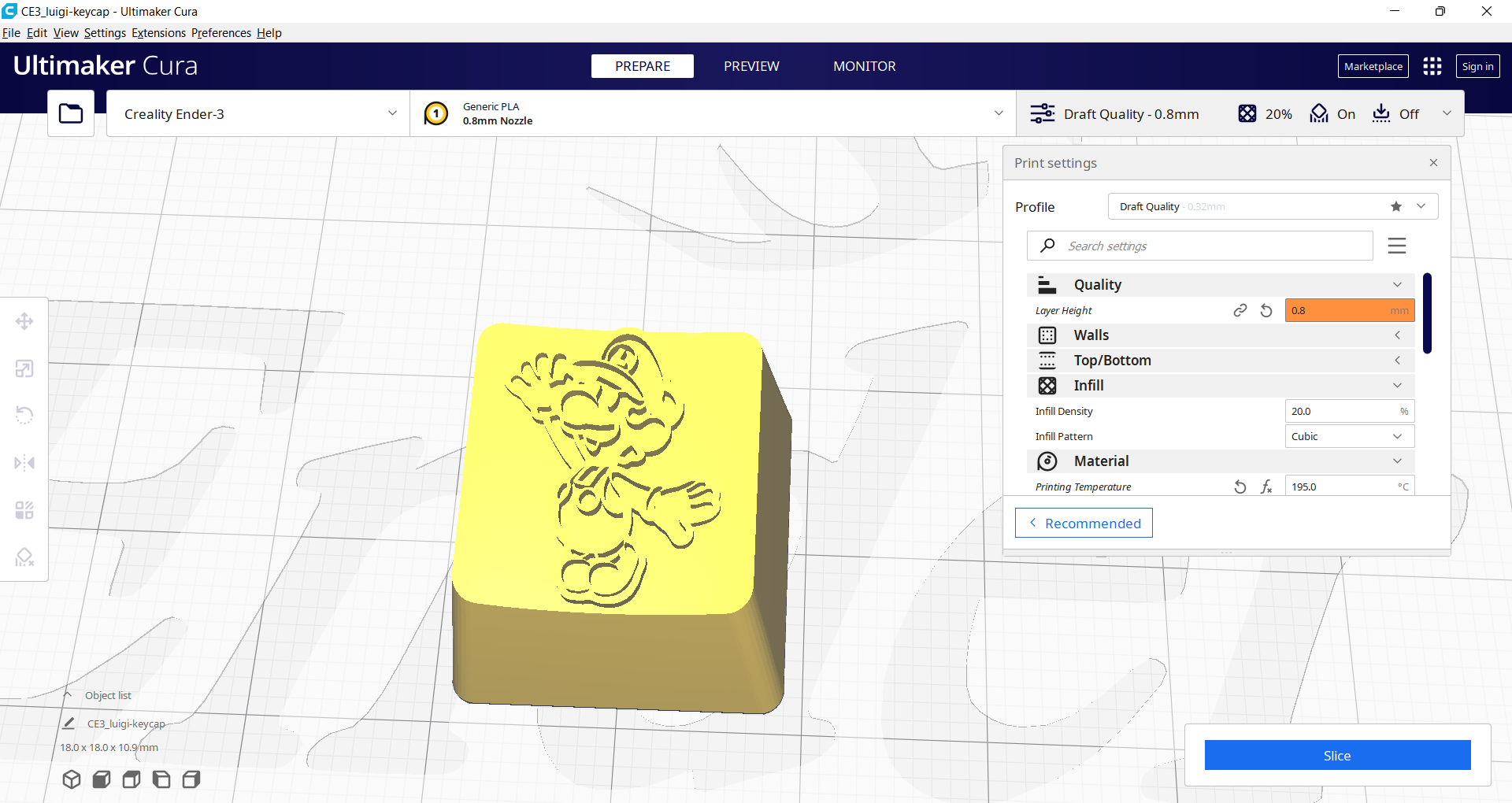This screenshot has height=803, width=1512.
Task: Close the Print settings panel
Action: pyautogui.click(x=1433, y=163)
